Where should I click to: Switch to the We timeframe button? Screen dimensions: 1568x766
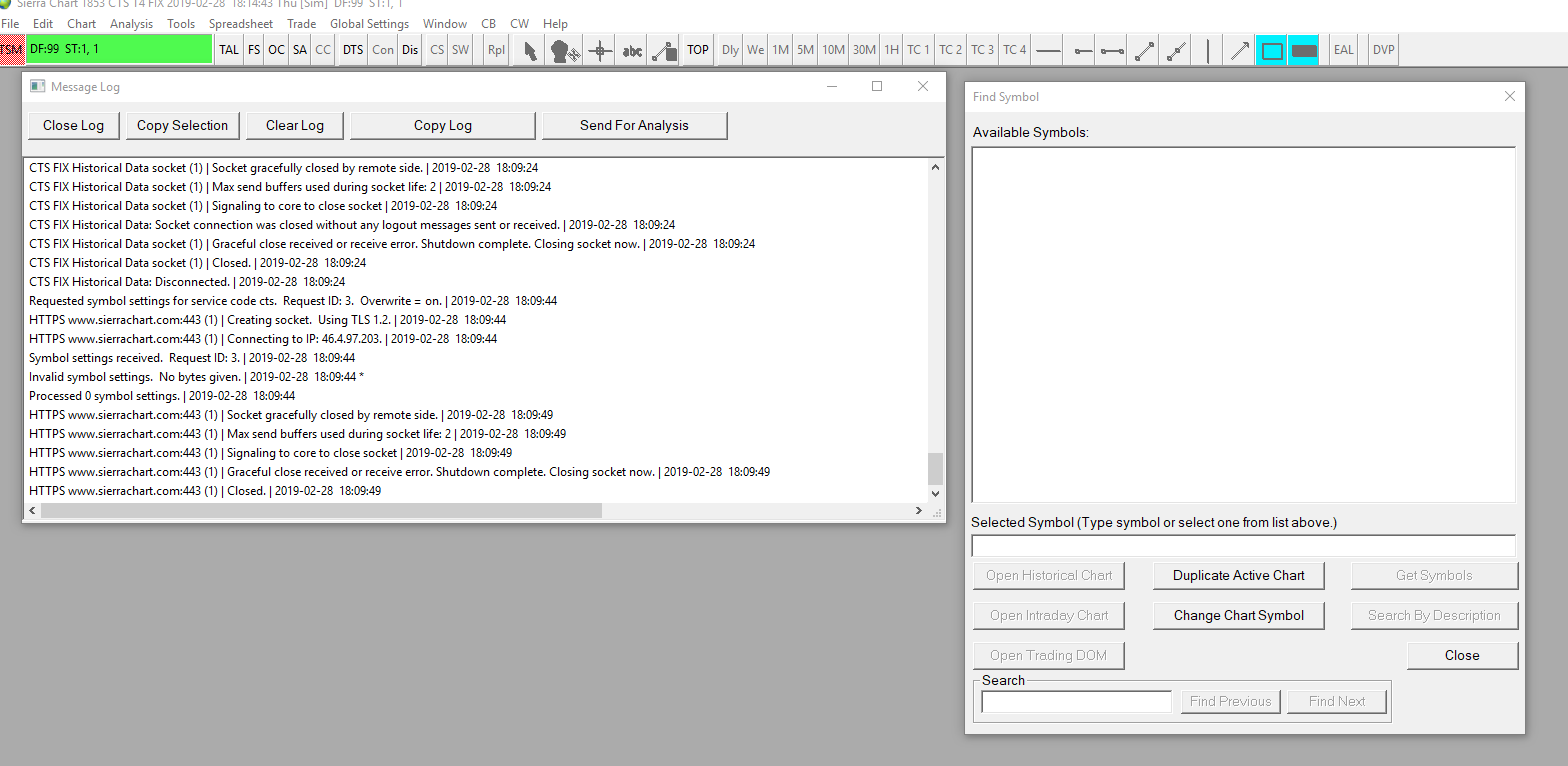click(x=755, y=50)
